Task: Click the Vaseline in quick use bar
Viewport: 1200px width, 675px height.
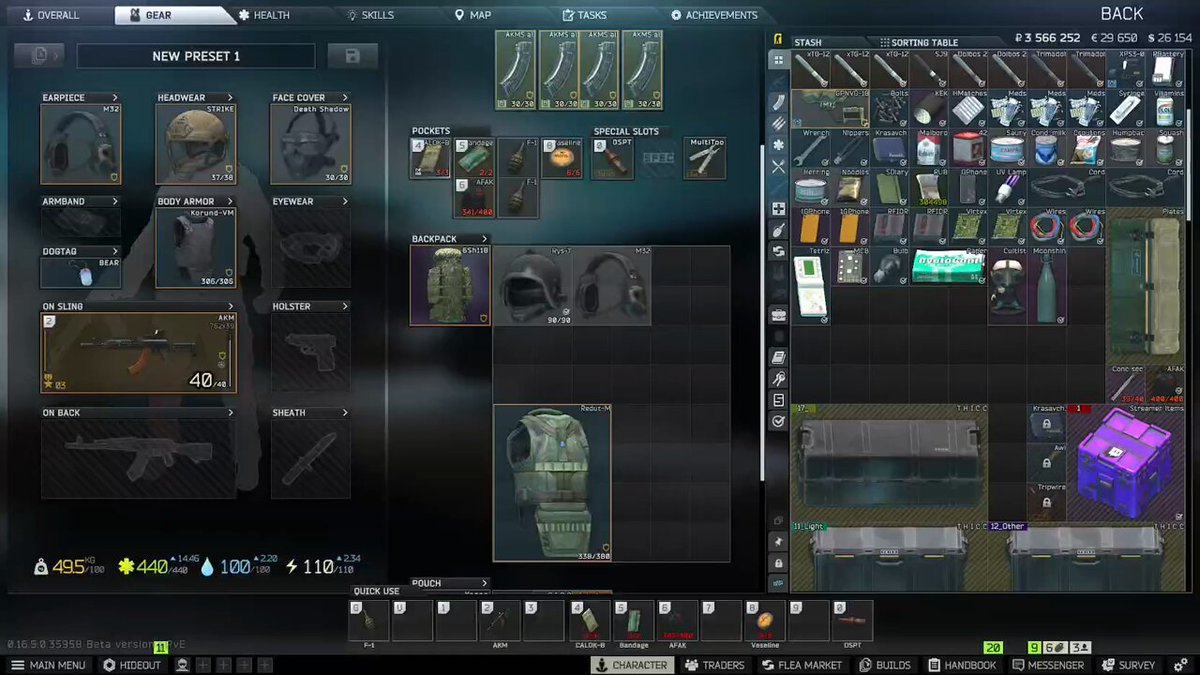Action: pos(765,620)
